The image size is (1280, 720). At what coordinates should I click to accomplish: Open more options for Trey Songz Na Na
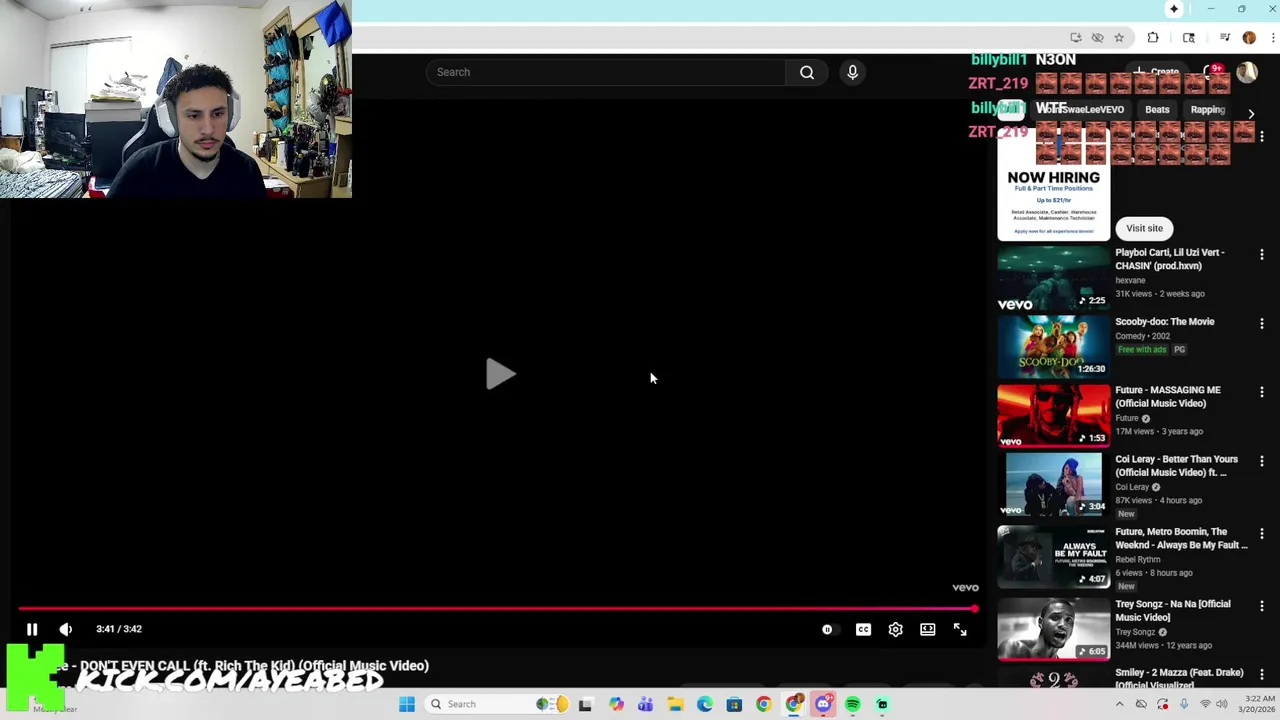pos(1262,606)
